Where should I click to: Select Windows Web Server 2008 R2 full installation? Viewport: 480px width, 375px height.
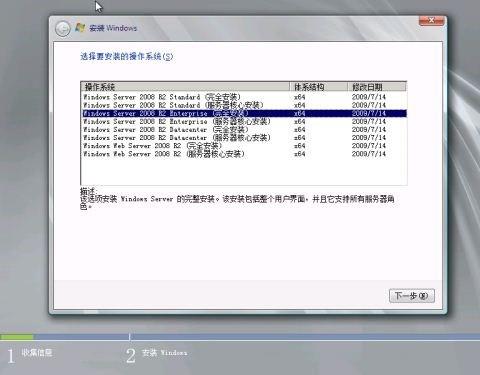click(244, 146)
